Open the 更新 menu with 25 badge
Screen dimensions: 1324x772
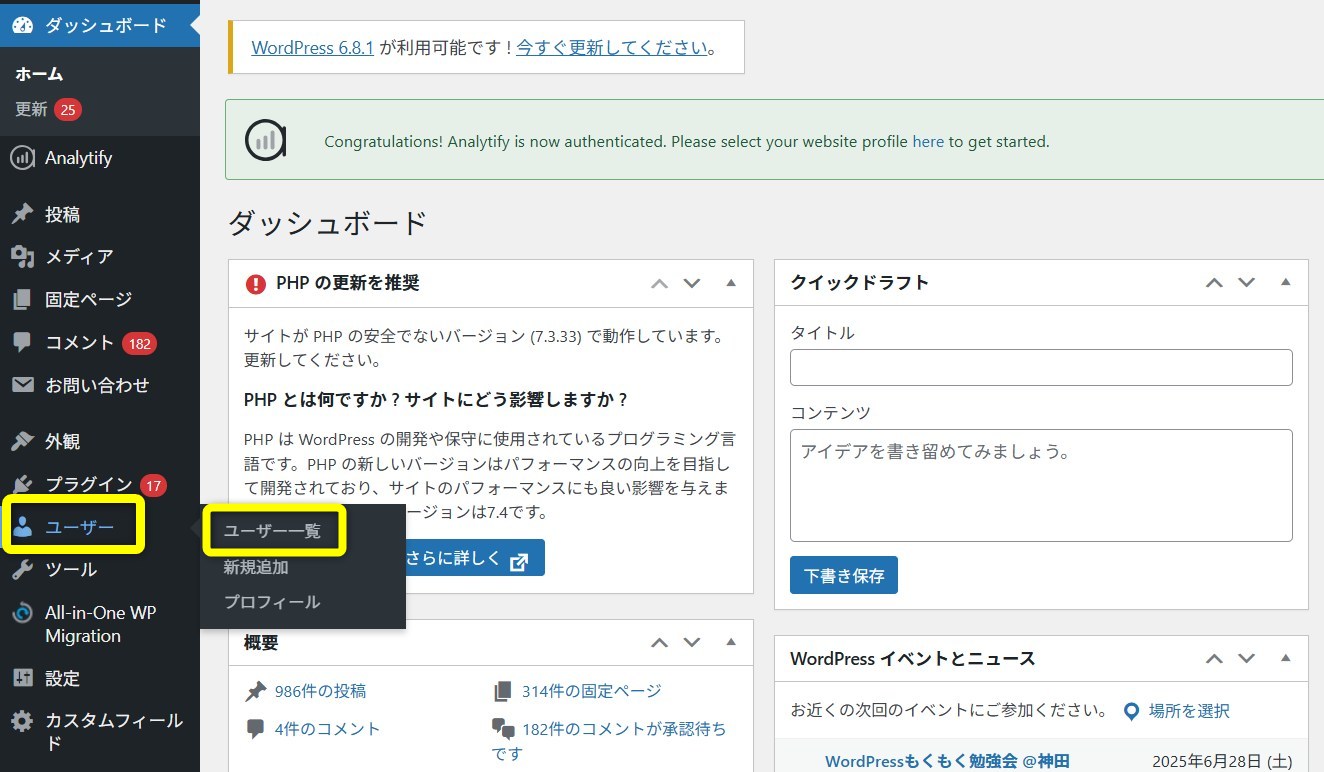point(48,110)
